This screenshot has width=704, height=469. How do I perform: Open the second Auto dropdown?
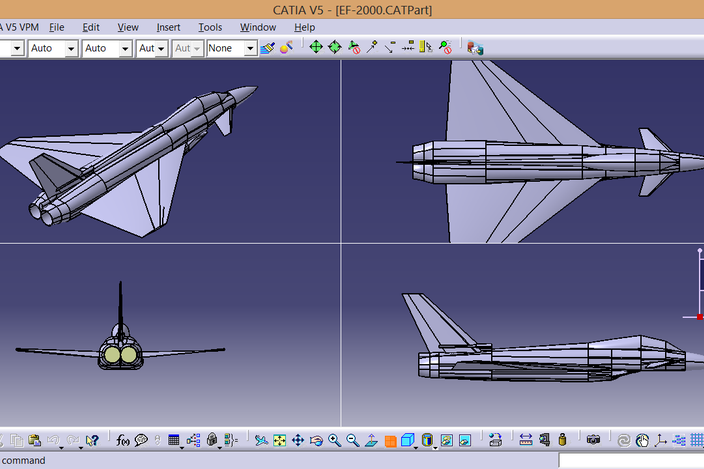point(125,48)
